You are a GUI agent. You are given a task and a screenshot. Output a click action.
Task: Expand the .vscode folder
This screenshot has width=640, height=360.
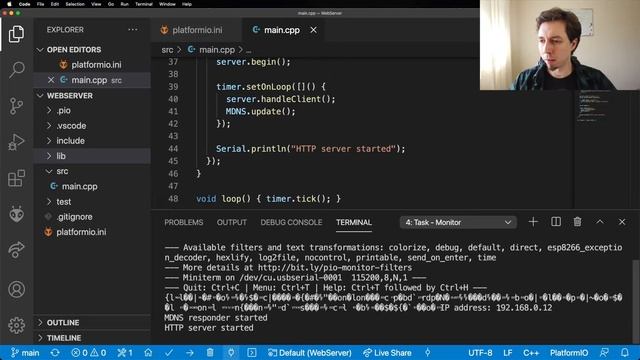coord(92,126)
